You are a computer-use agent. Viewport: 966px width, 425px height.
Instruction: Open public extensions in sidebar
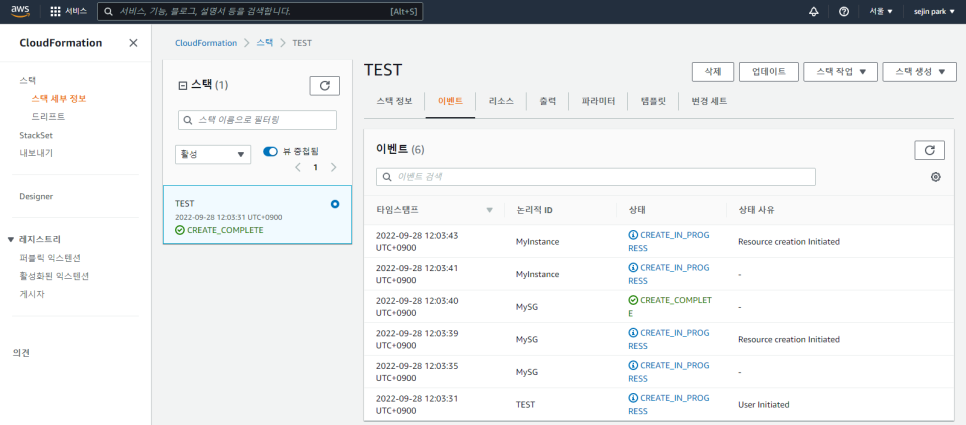pyautogui.click(x=50, y=257)
